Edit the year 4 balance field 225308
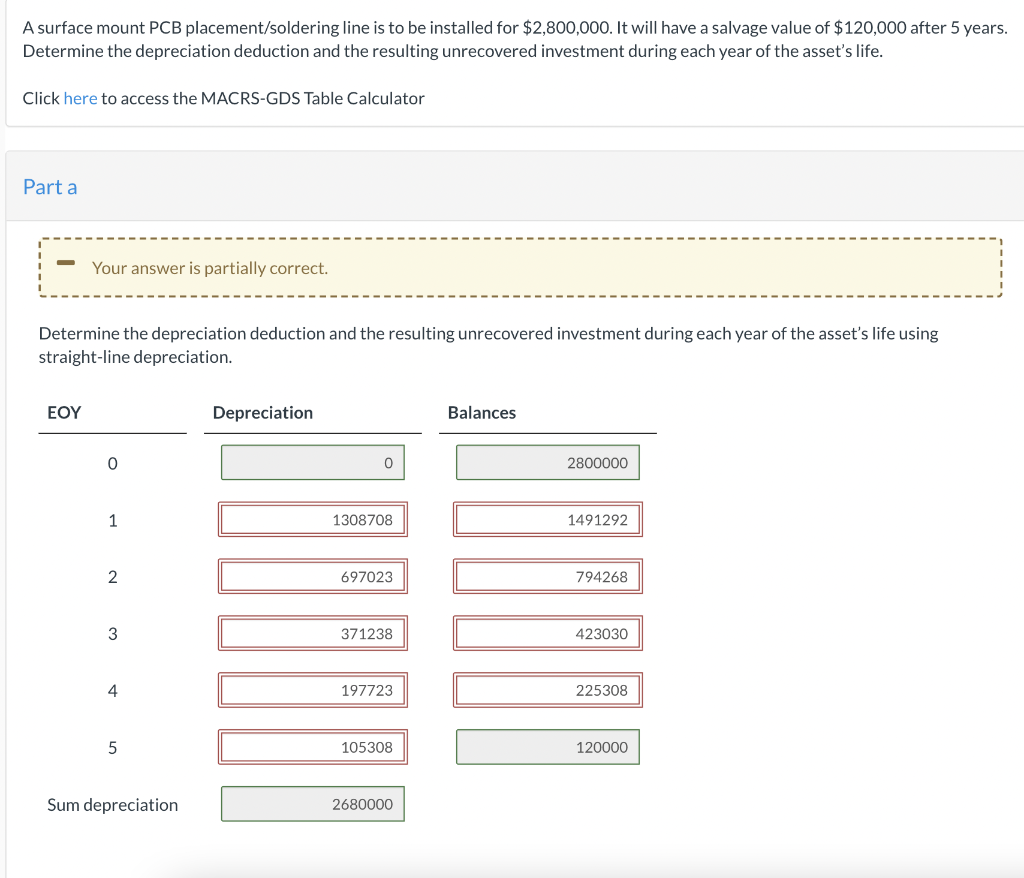The width and height of the screenshot is (1024, 878). (x=548, y=690)
